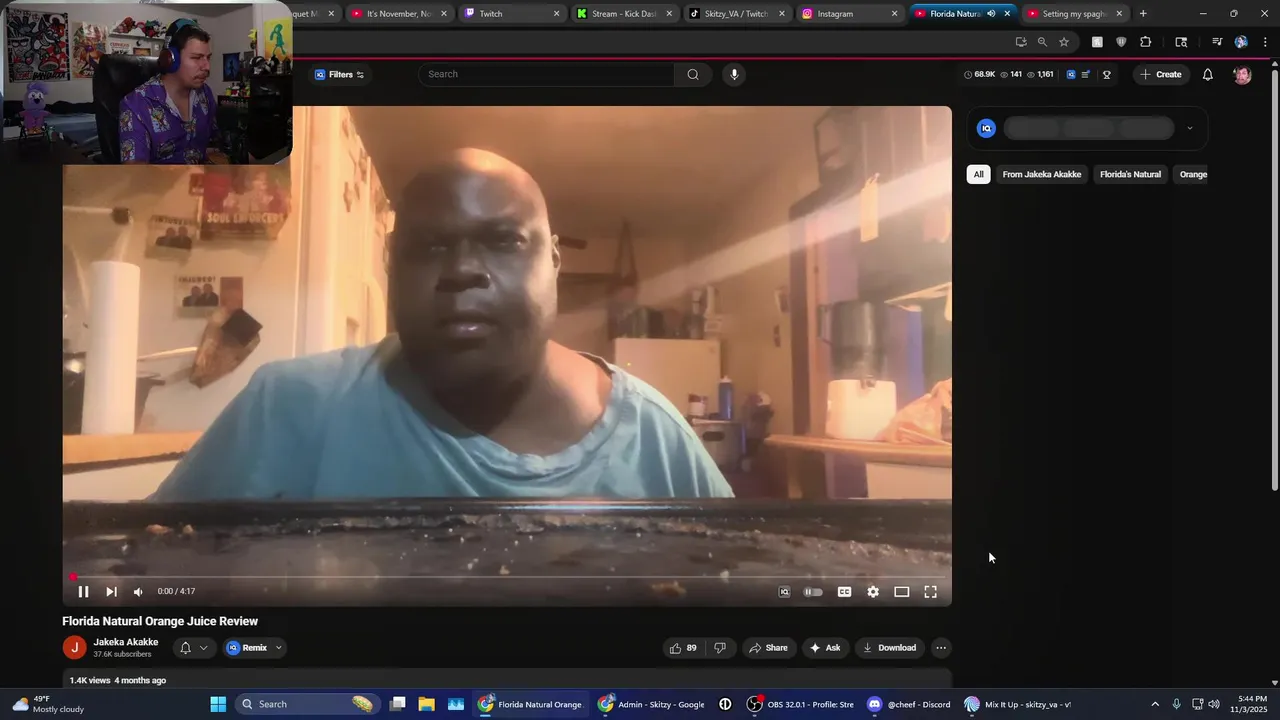
Task: Open the Windows Start menu
Action: point(218,704)
